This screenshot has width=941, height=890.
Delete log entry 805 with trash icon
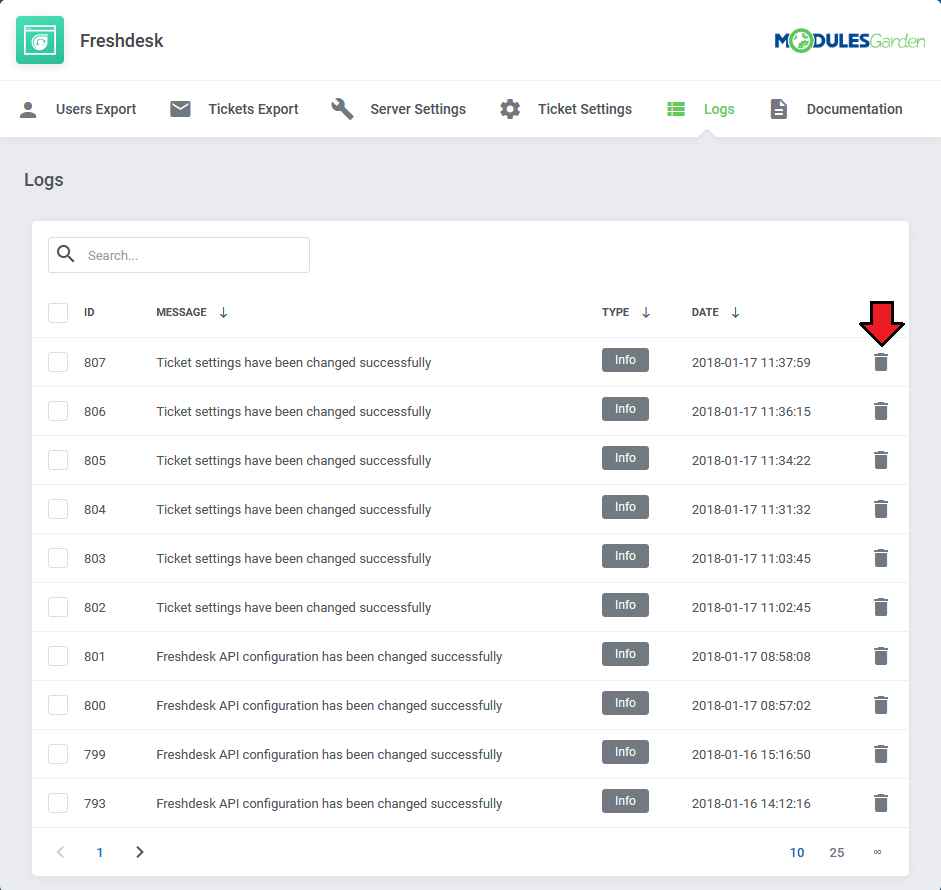pyautogui.click(x=880, y=460)
